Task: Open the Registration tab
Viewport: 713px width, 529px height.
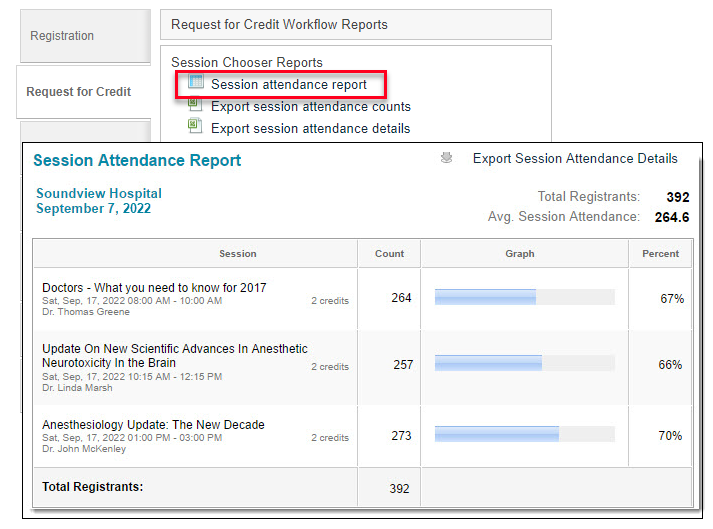Action: click(85, 36)
